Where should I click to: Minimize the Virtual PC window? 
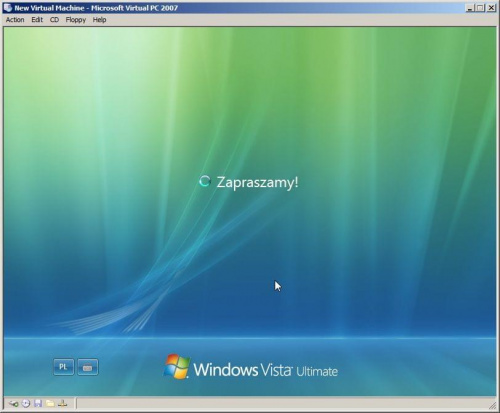[470, 8]
